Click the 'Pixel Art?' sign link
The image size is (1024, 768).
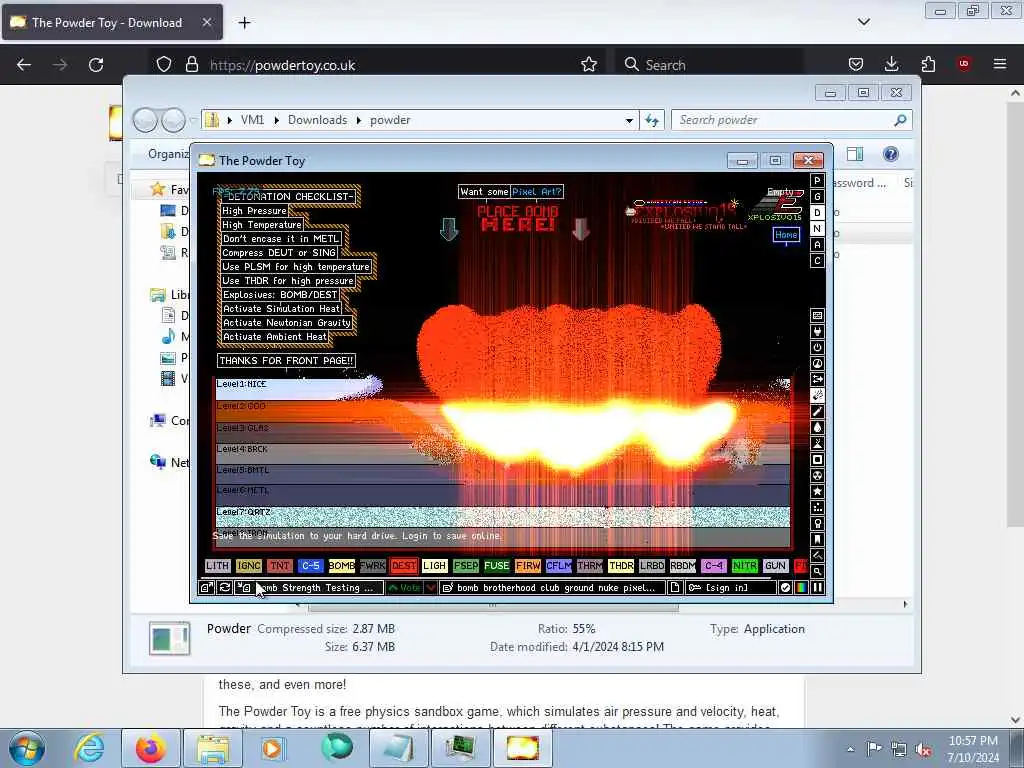point(537,191)
